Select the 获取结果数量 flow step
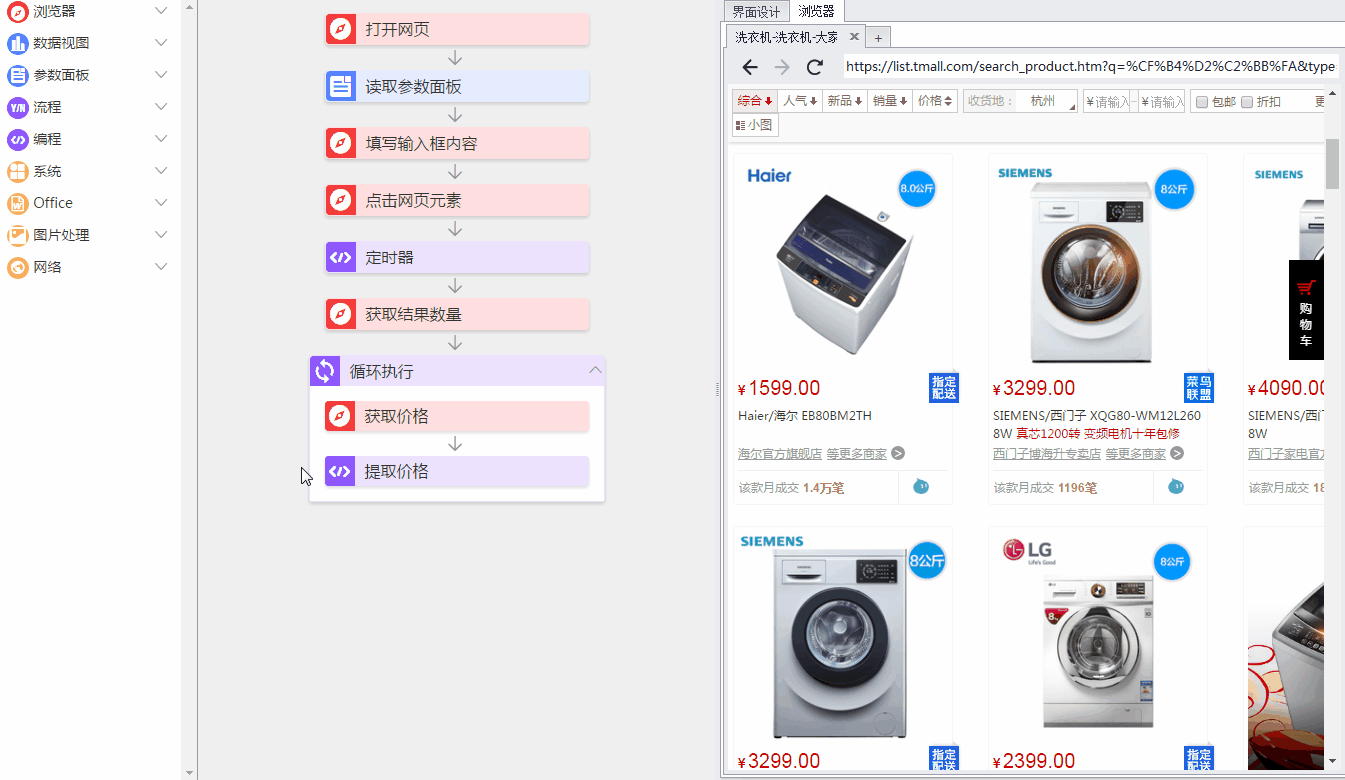 [x=457, y=314]
